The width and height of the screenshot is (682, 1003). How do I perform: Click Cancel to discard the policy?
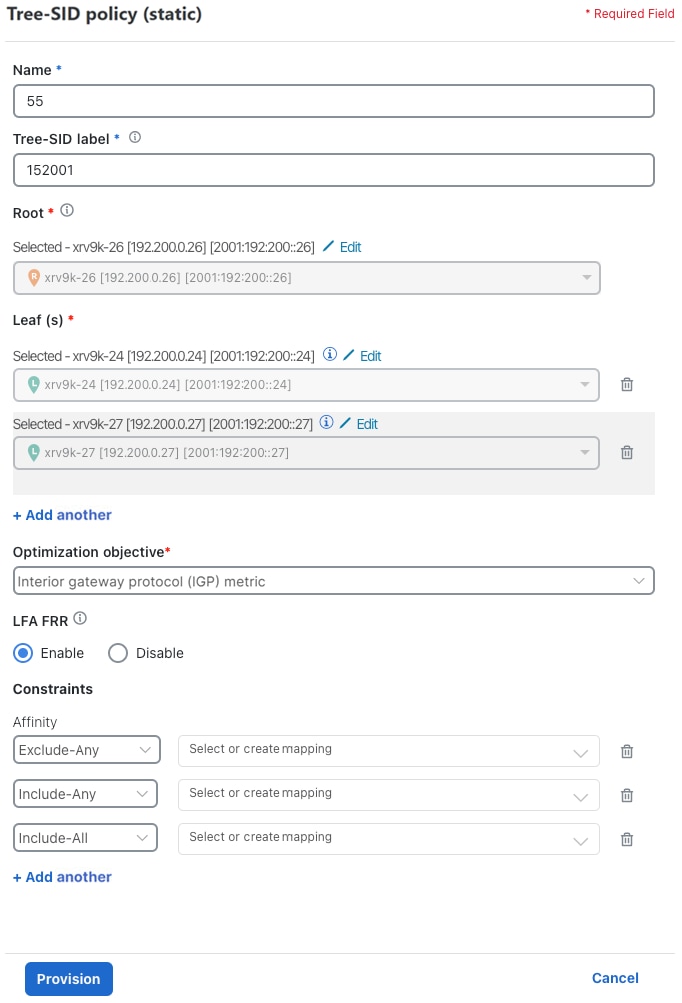tap(614, 978)
